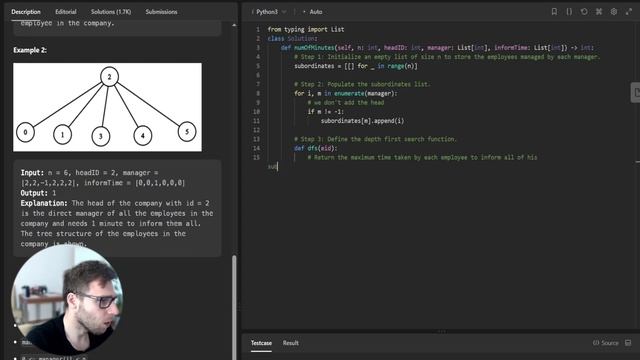Screen dimensions: 640x360
Task: Bookmark the code with the bookmark icon
Action: [x=554, y=12]
